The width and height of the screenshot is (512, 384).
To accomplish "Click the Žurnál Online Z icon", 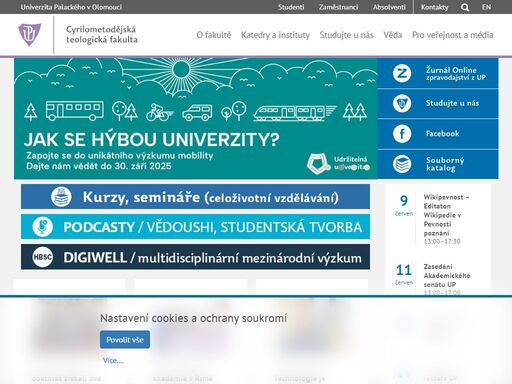I will click(x=402, y=73).
